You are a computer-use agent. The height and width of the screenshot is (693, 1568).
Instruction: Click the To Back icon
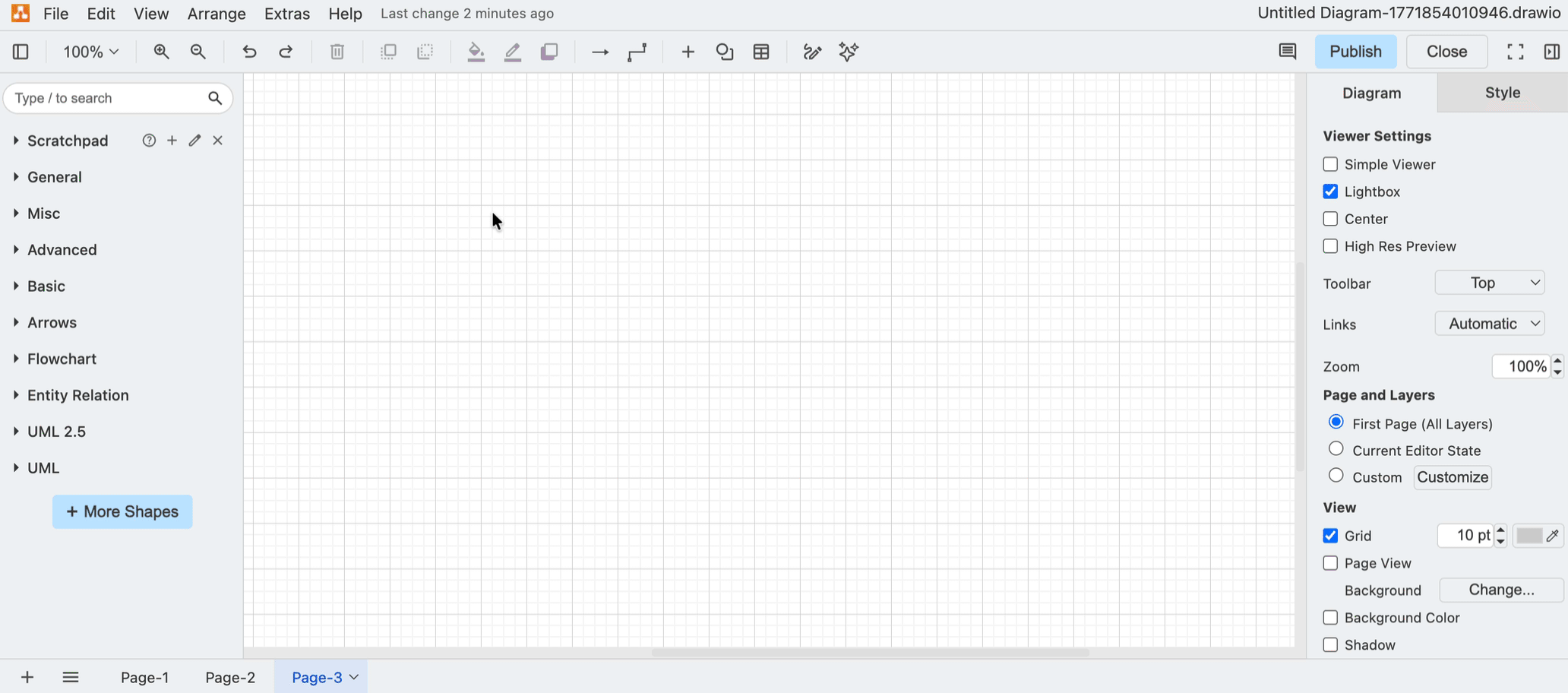[425, 52]
